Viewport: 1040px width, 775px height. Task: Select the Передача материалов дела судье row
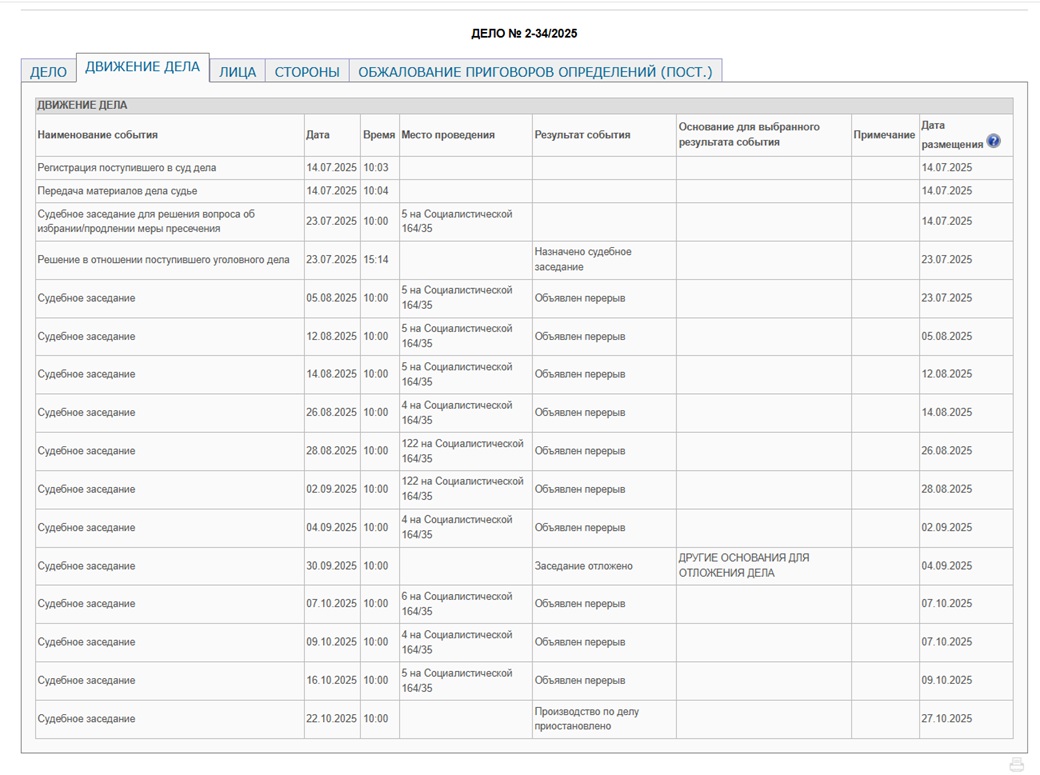coord(117,191)
